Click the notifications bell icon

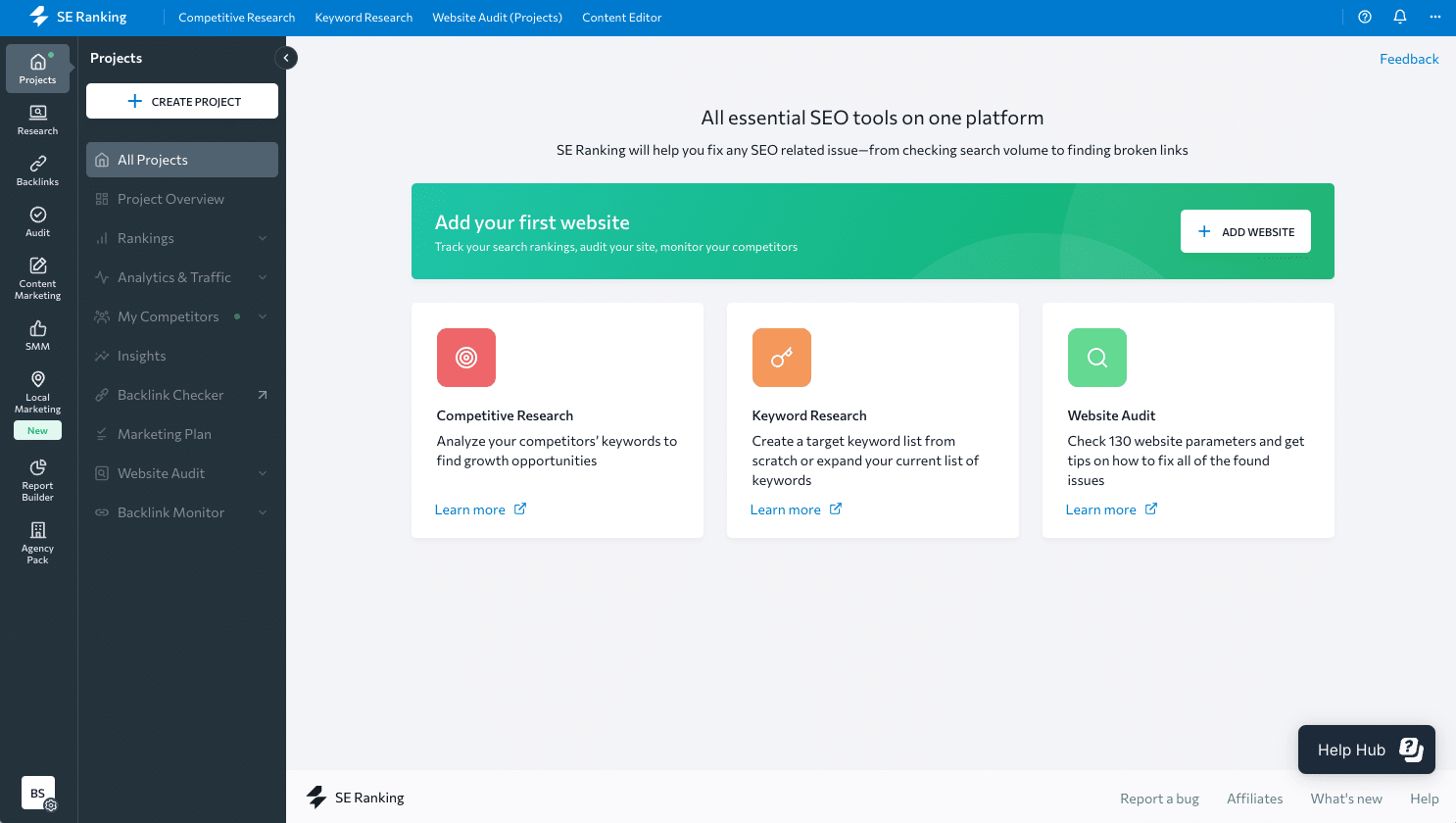[x=1400, y=17]
